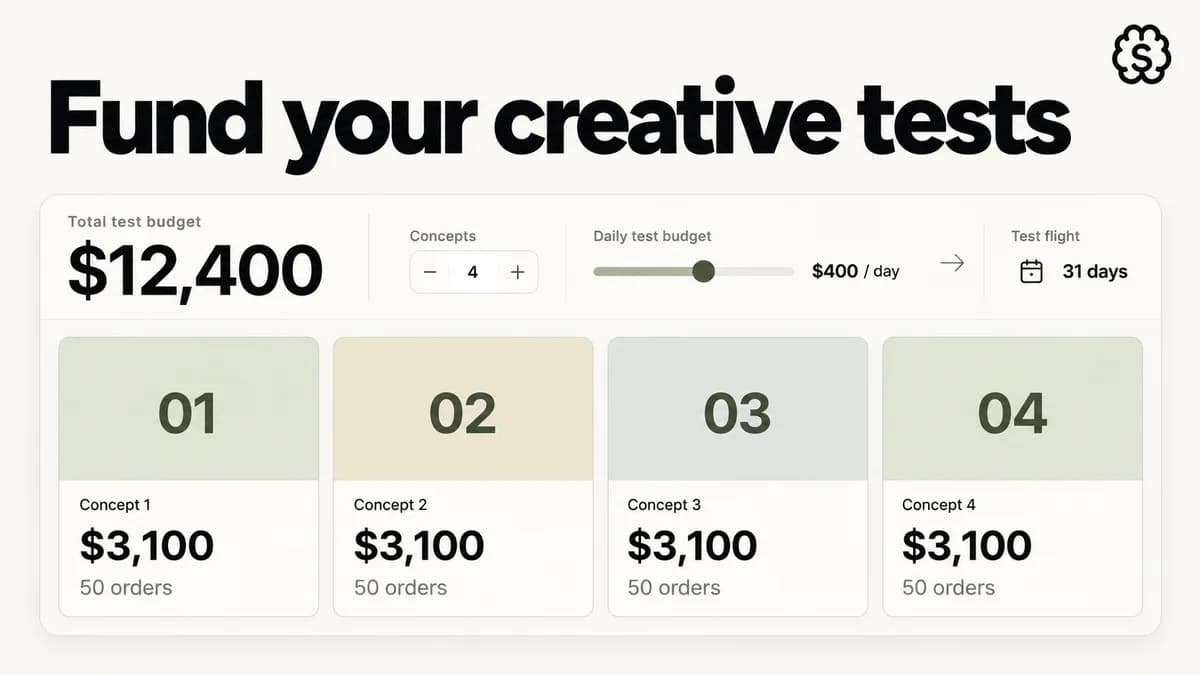The width and height of the screenshot is (1200, 675).
Task: Click the 31 days test flight value
Action: pos(1095,271)
